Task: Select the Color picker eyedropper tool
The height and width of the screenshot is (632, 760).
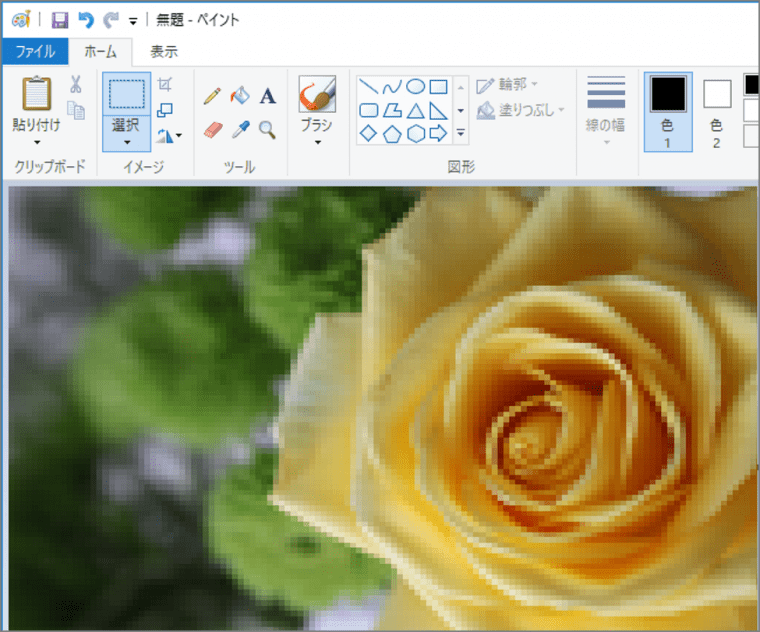Action: [240, 129]
